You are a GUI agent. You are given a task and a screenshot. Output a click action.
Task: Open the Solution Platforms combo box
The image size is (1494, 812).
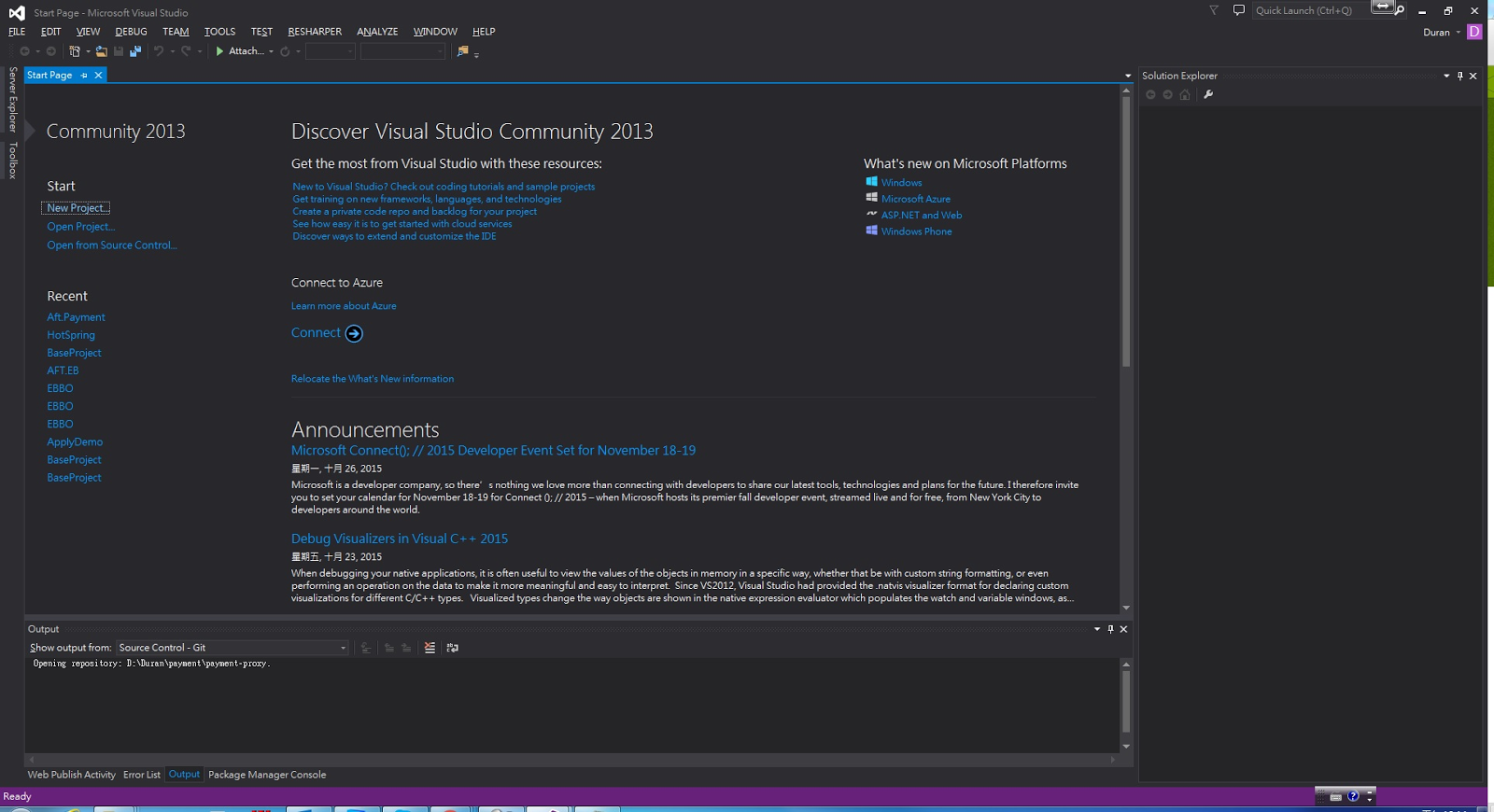(402, 51)
